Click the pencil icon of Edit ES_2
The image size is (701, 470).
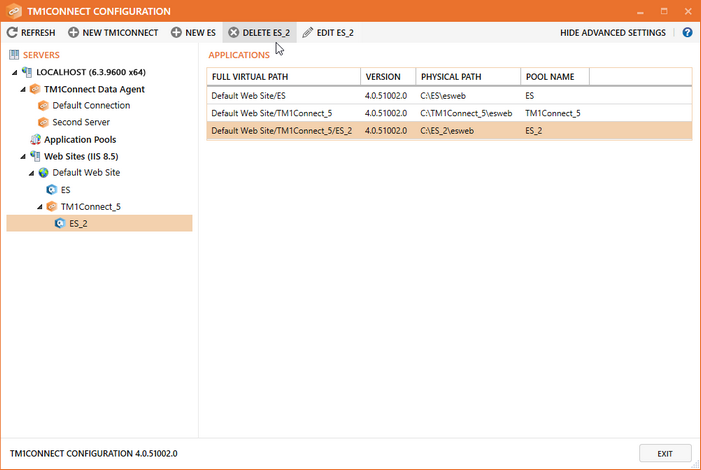(308, 33)
